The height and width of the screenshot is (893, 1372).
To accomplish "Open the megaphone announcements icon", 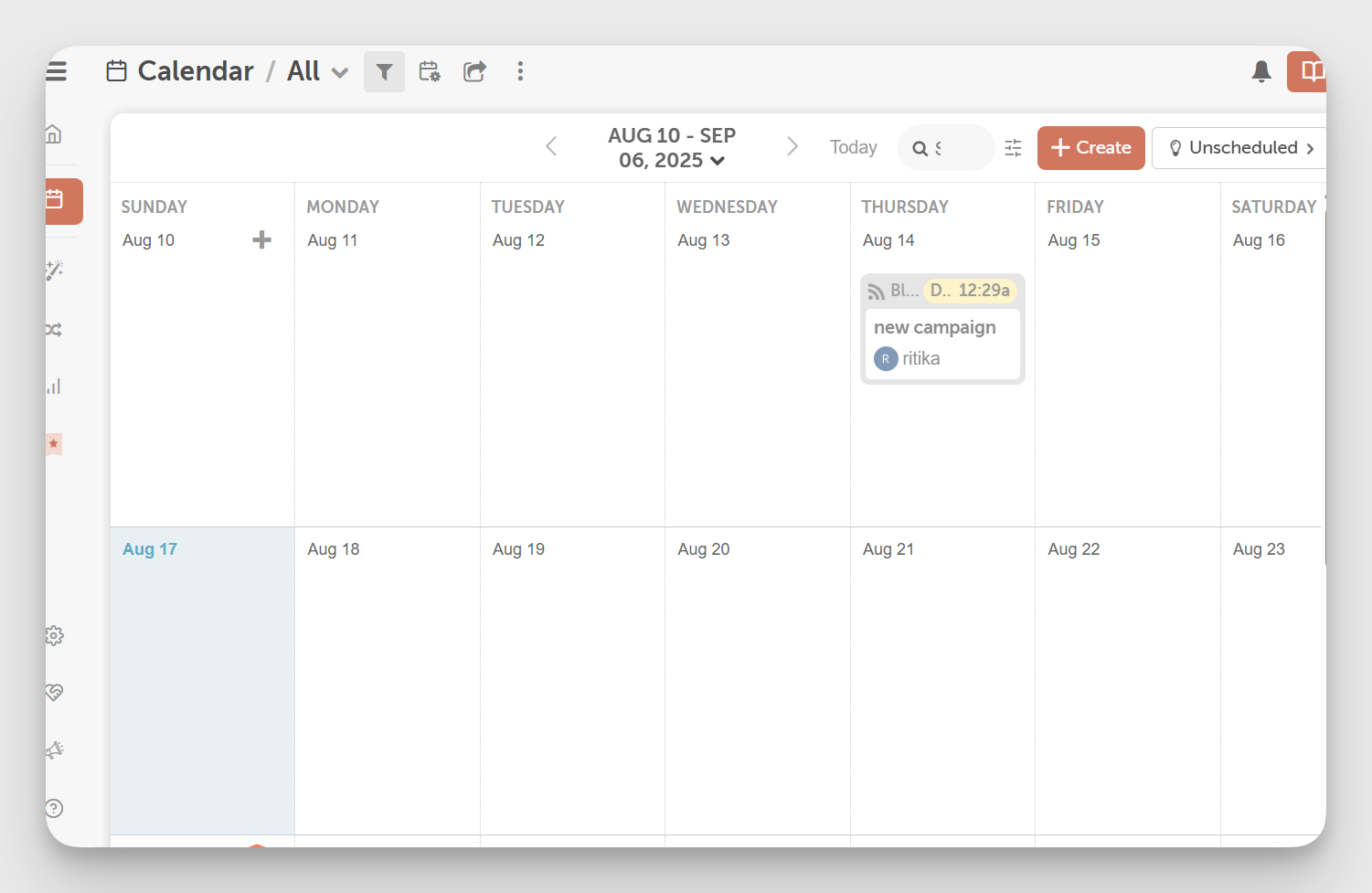I will pos(55,750).
